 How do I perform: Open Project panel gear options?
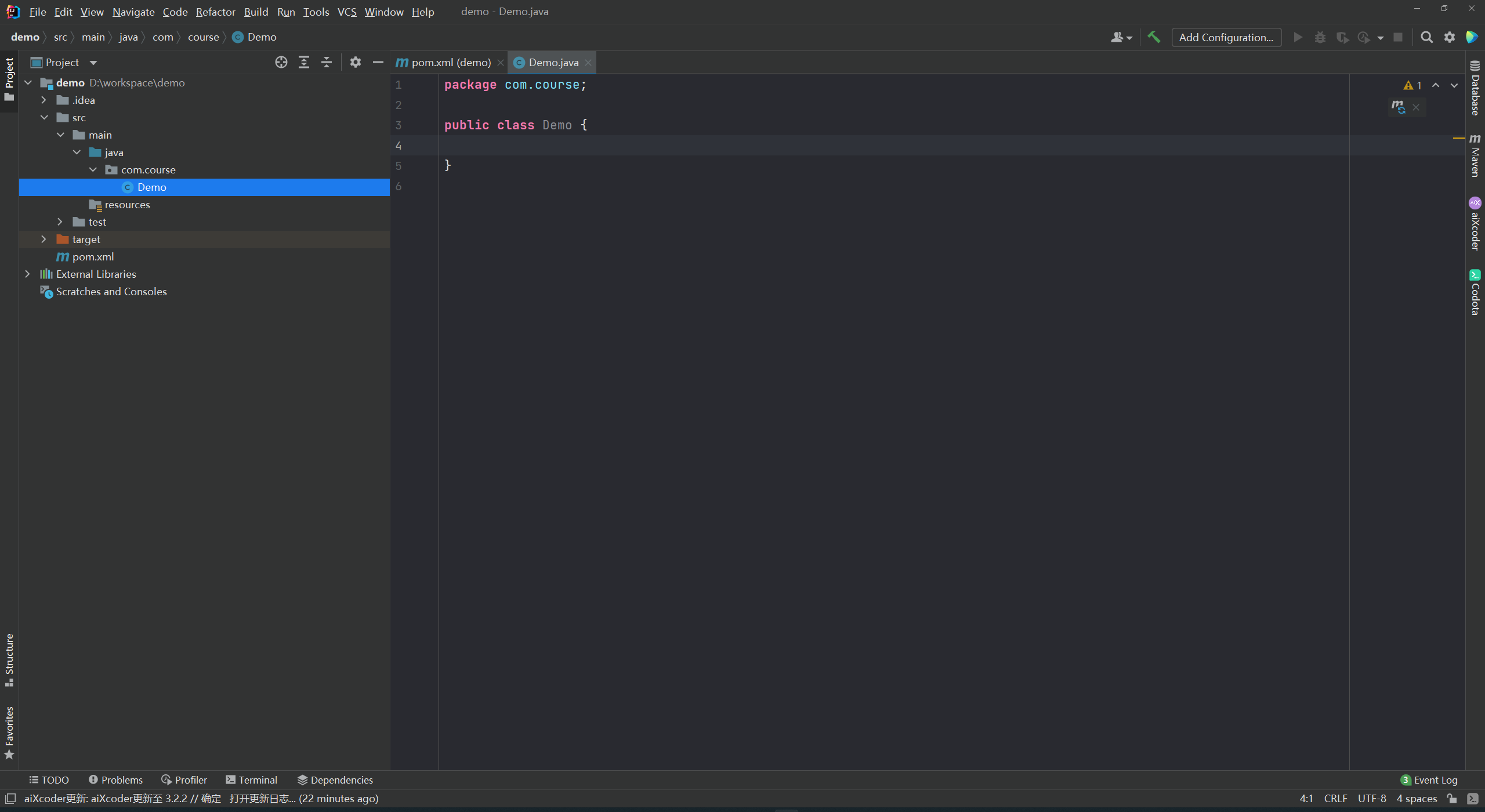(356, 62)
